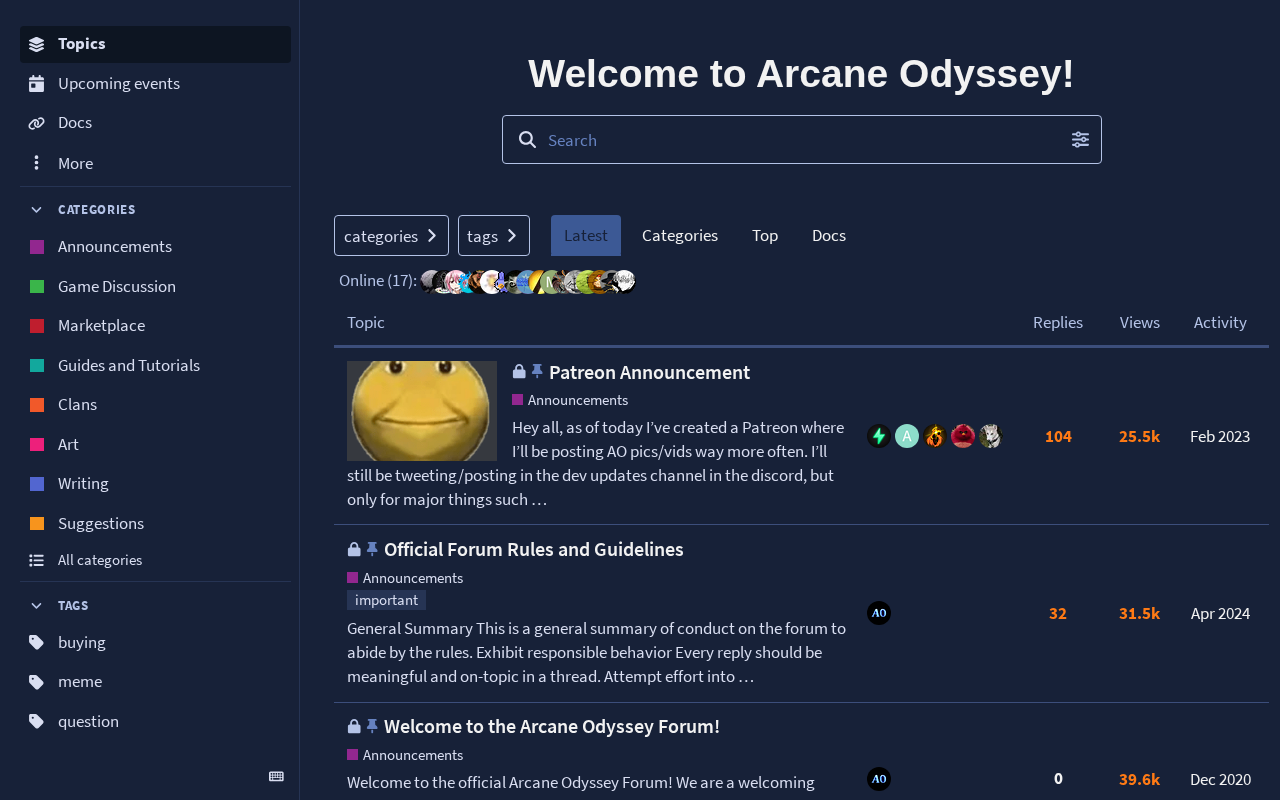Switch to the Top tab
Viewport: 1280px width, 800px height.
[765, 236]
